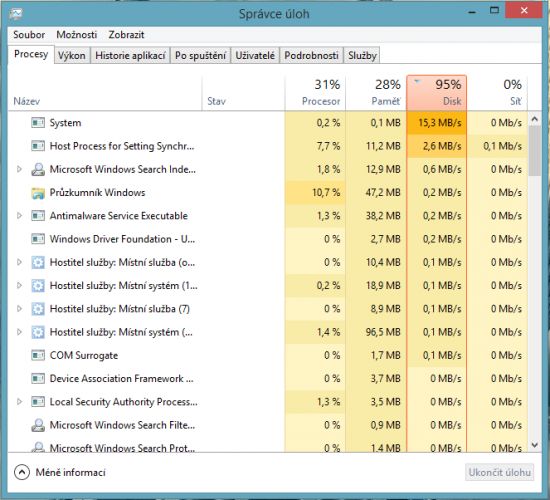Click the Antimalware Service Executable icon
This screenshot has height=500, width=550.
coord(38,216)
